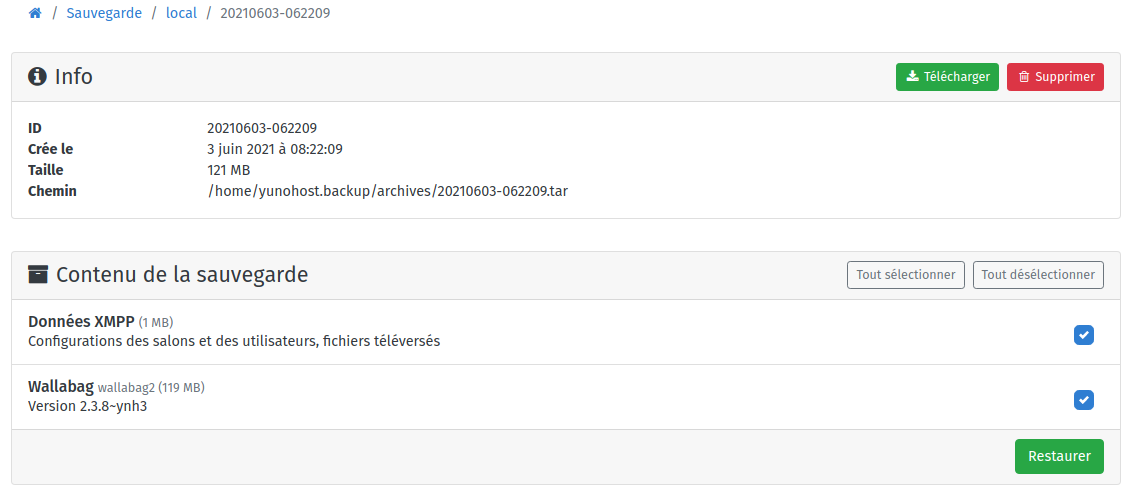Open the Sauvegarde breadcrumb link
This screenshot has width=1128, height=492.
[104, 13]
